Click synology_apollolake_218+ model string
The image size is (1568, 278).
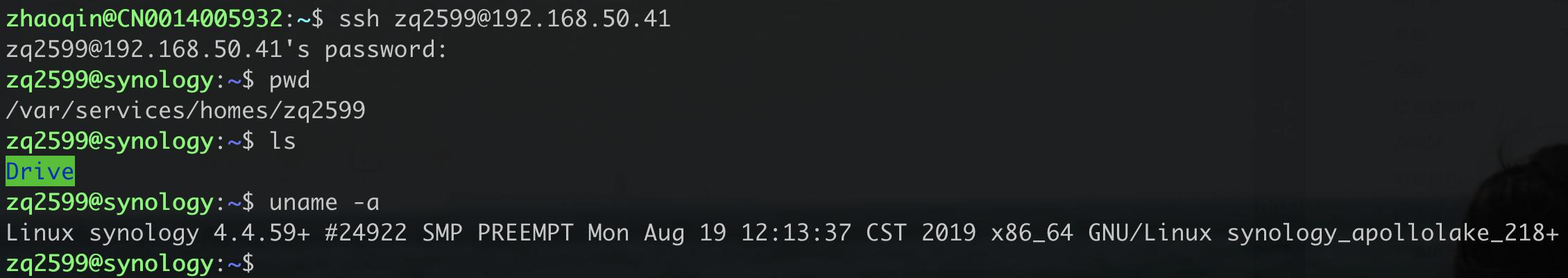tap(1392, 233)
